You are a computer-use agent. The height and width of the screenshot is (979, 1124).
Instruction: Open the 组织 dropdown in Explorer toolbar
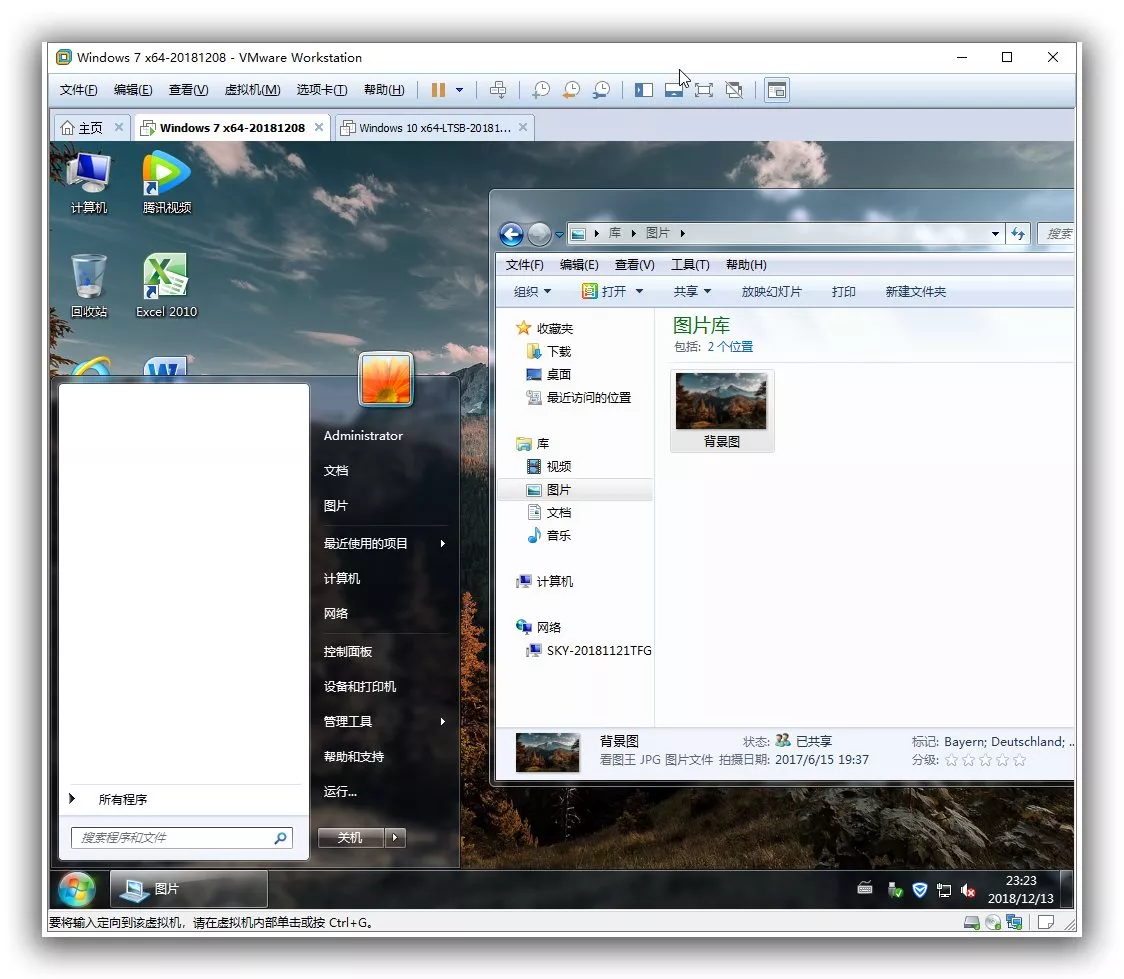pos(533,292)
